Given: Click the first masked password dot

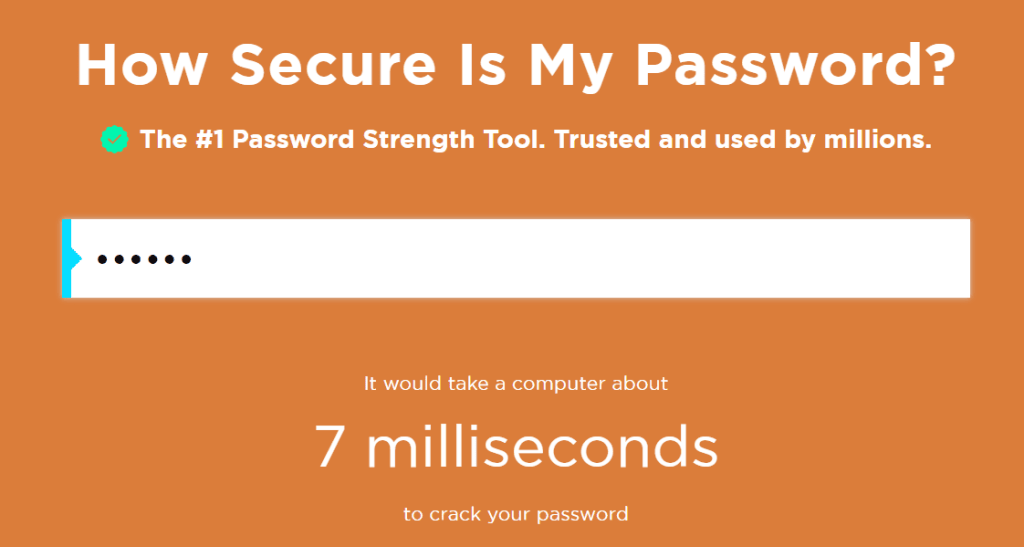Looking at the screenshot, I should pos(102,260).
